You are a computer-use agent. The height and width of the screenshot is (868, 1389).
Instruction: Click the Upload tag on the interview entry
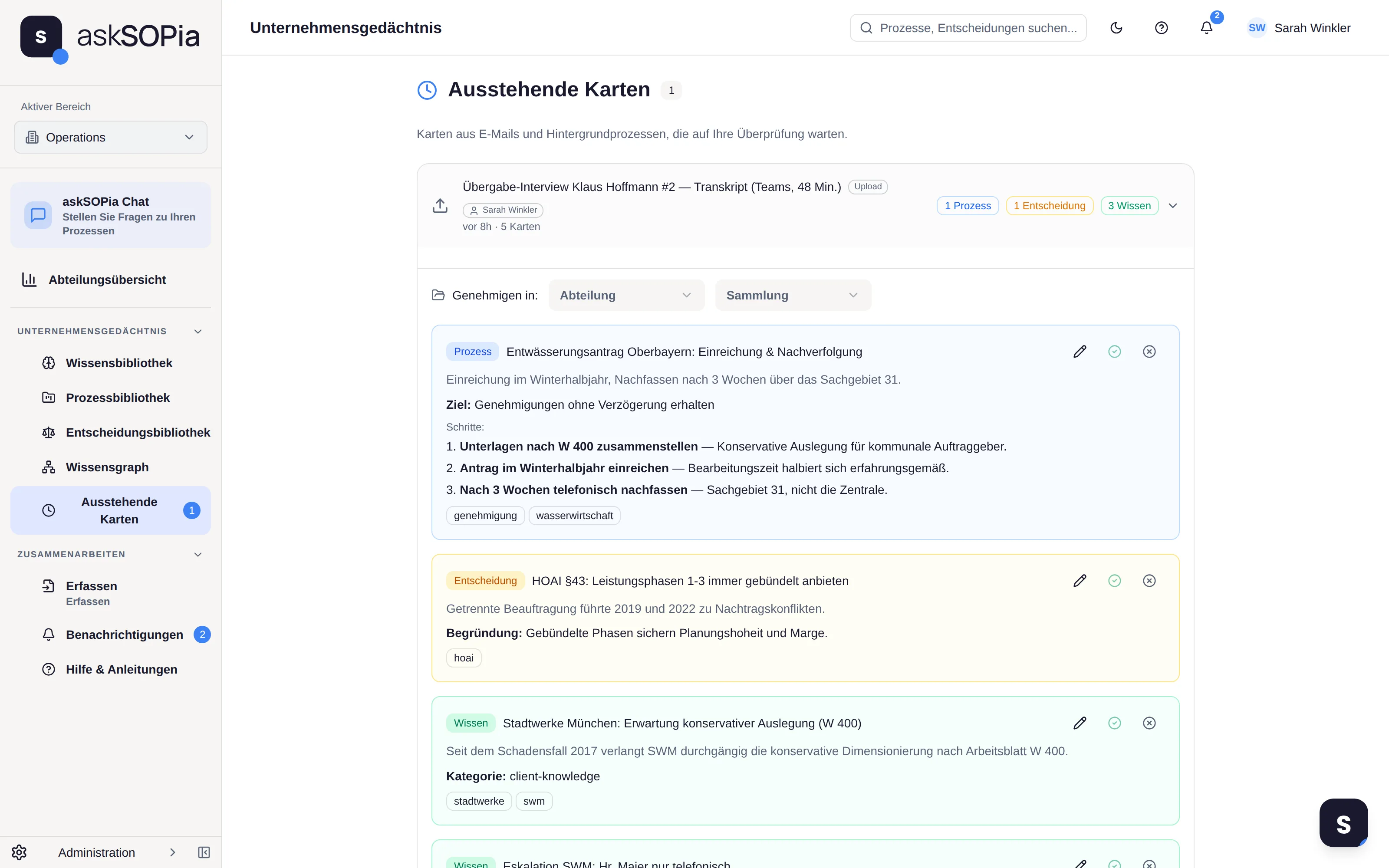tap(867, 187)
